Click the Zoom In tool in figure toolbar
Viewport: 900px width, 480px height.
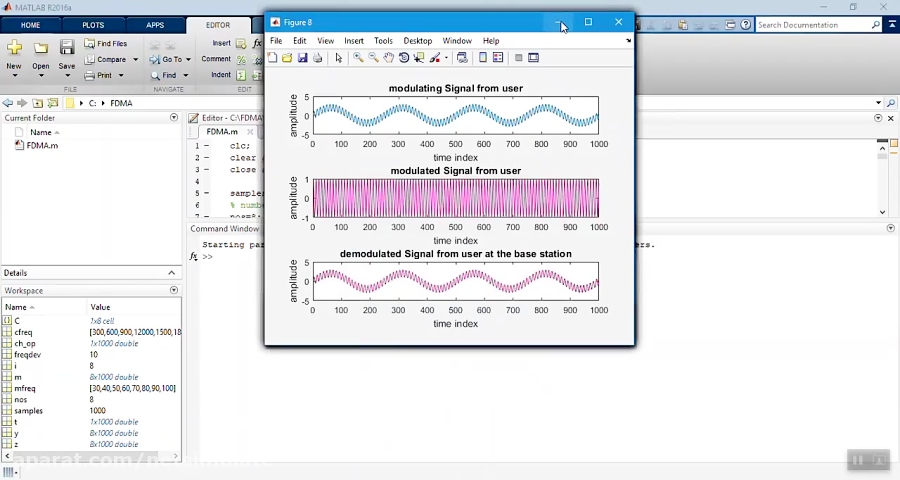[358, 58]
